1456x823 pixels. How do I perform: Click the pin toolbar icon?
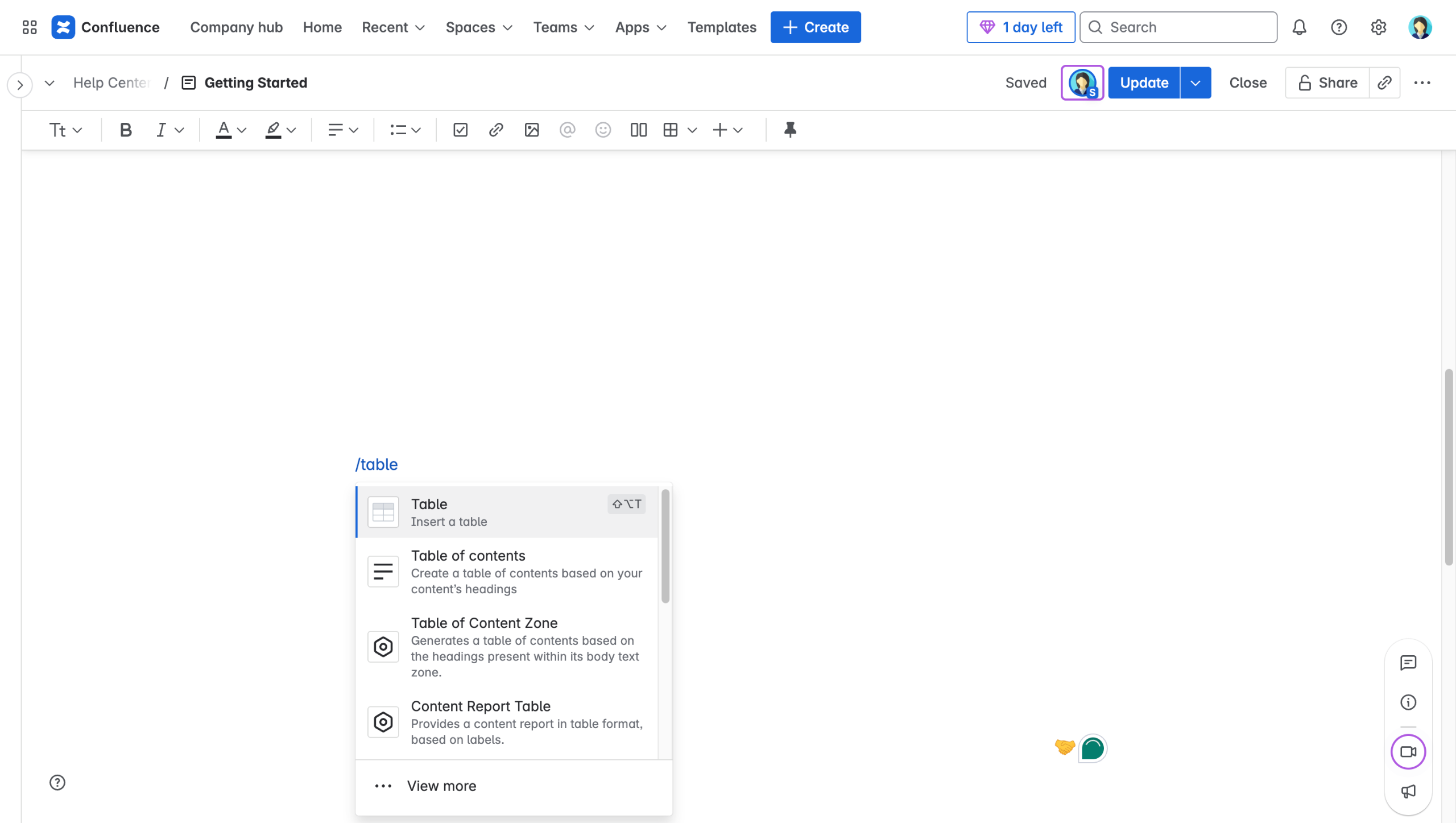pyautogui.click(x=789, y=130)
